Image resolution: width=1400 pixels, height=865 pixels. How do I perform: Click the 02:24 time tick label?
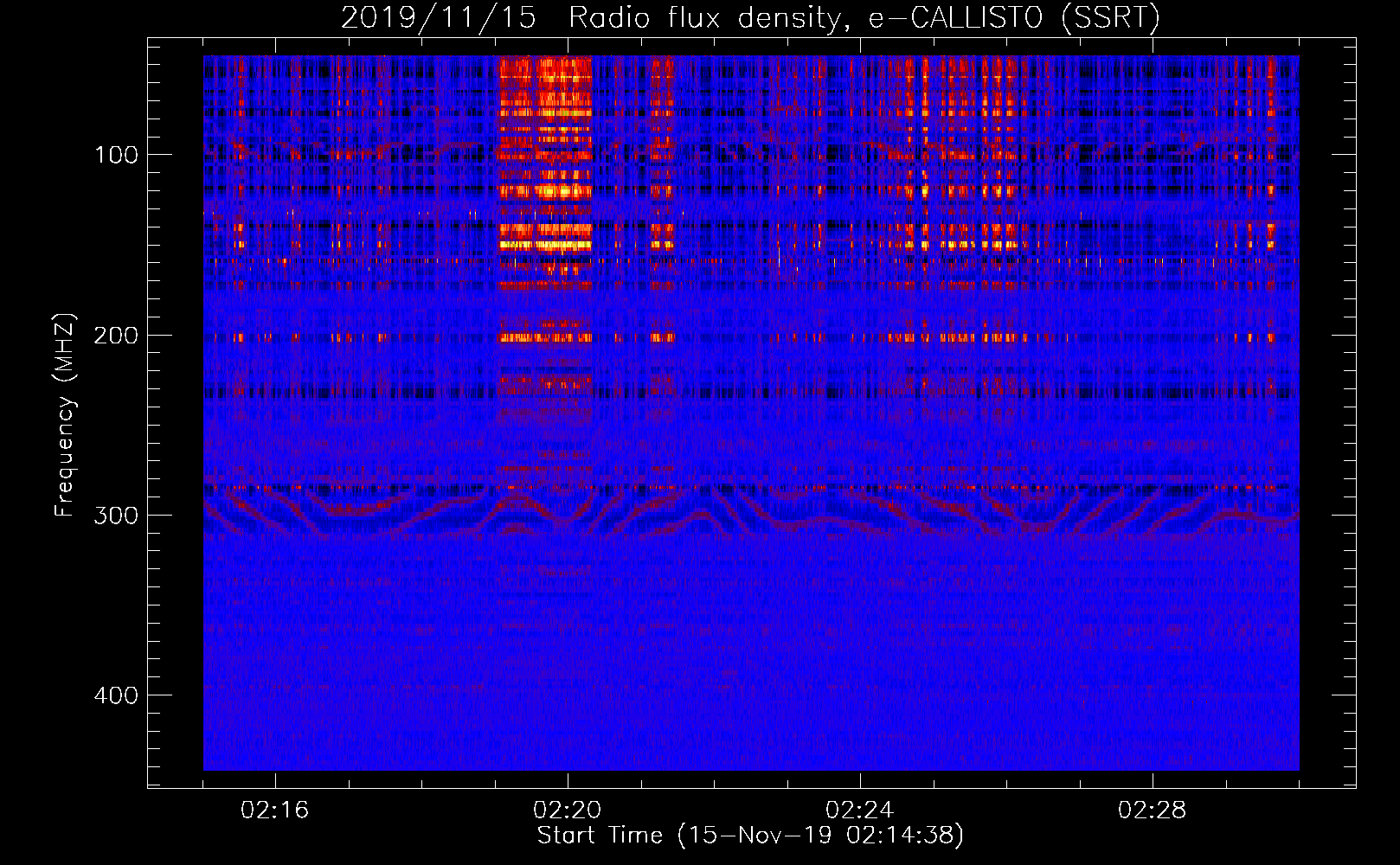point(860,811)
